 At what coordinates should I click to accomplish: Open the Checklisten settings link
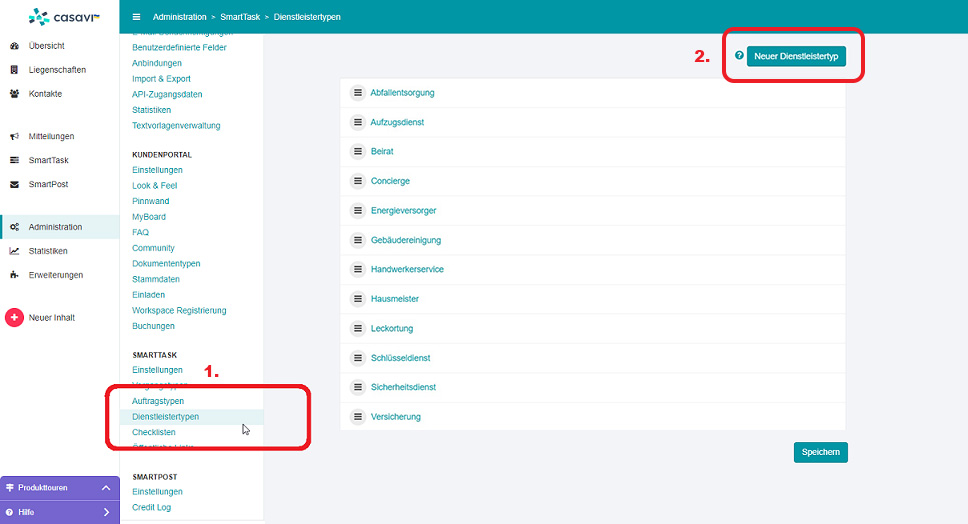point(153,432)
